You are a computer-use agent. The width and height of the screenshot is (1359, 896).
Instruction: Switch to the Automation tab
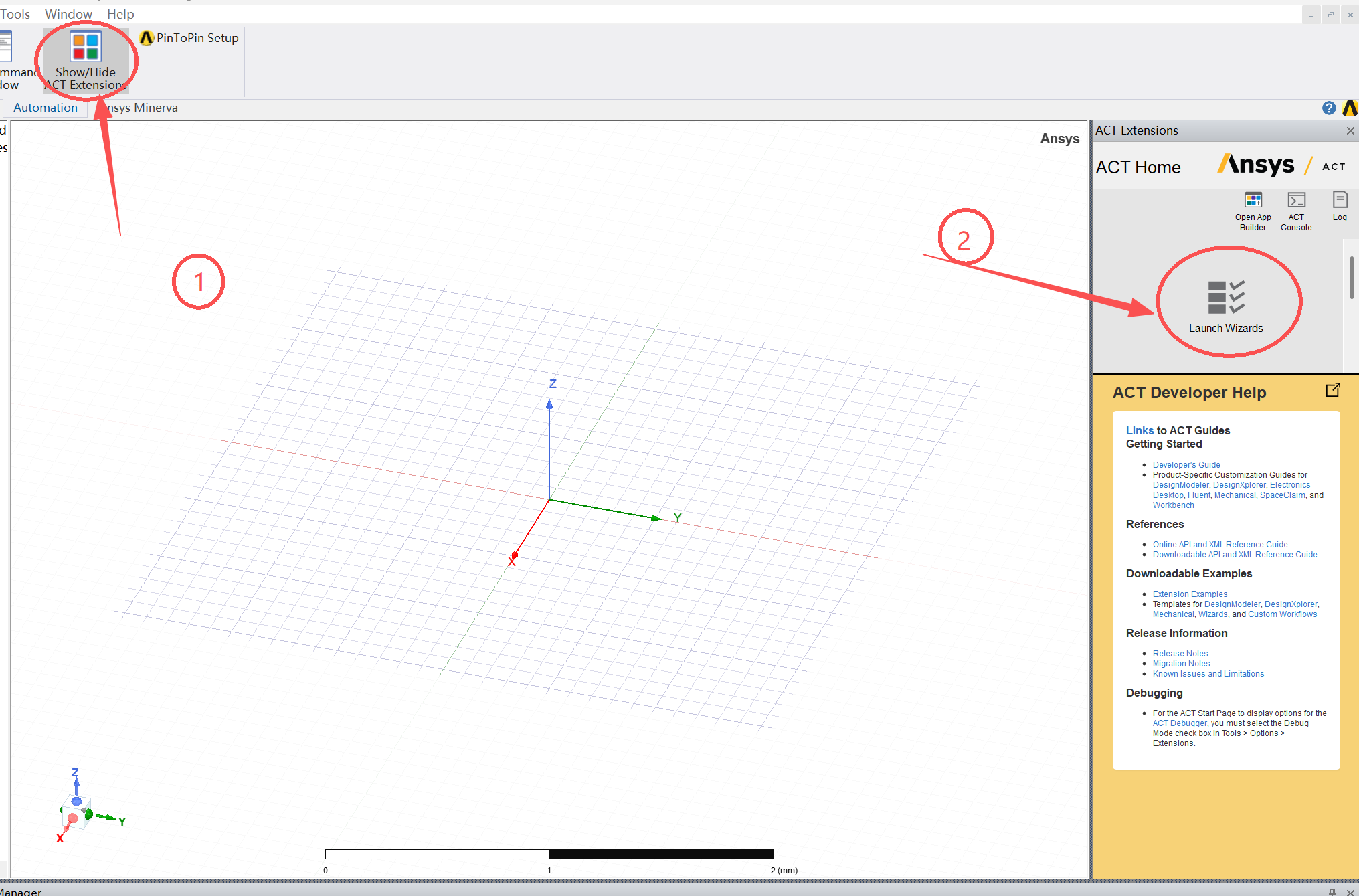[x=46, y=108]
